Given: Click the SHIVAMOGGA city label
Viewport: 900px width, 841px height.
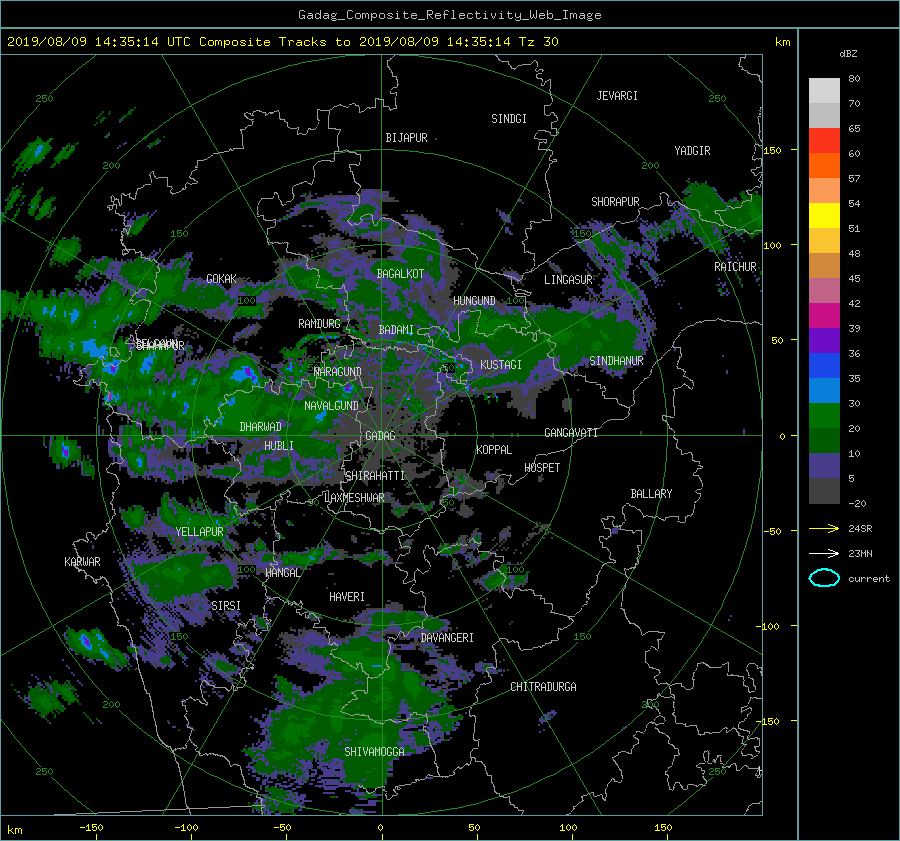Looking at the screenshot, I should (x=374, y=751).
